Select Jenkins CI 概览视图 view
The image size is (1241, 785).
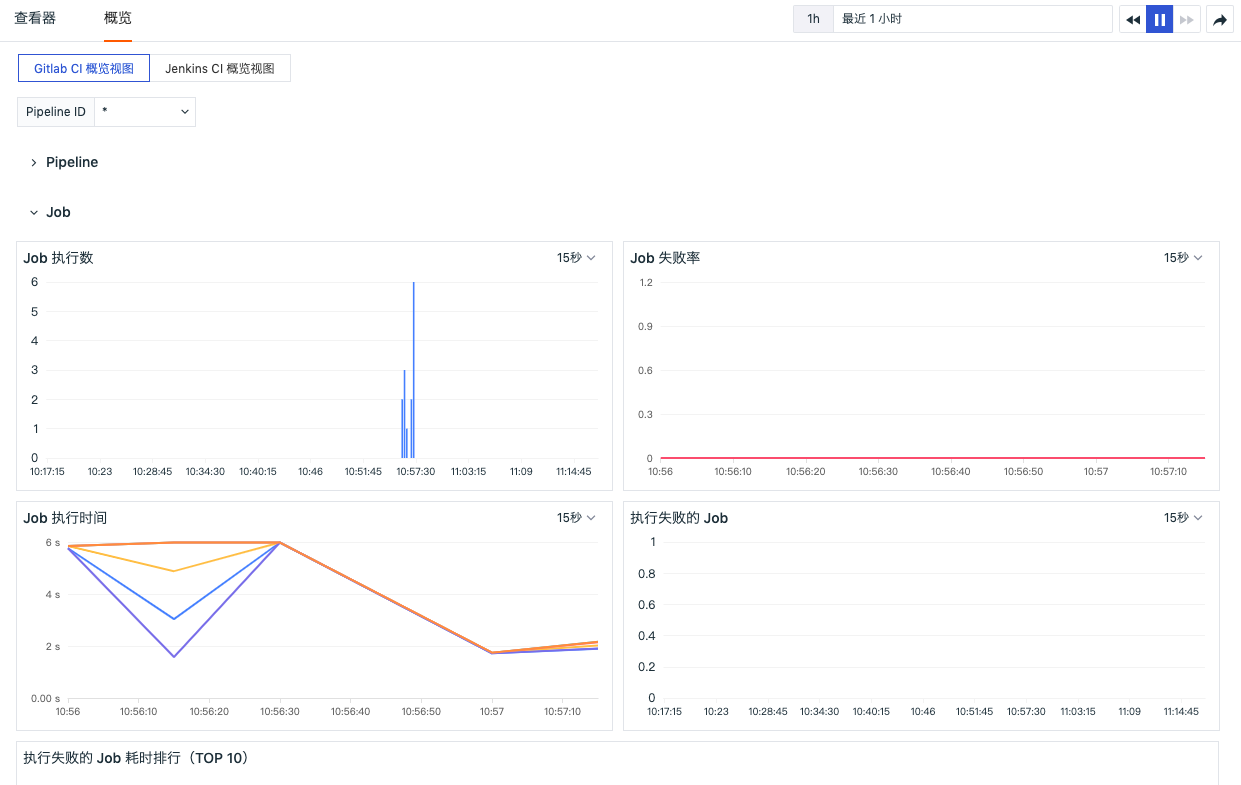pos(220,68)
